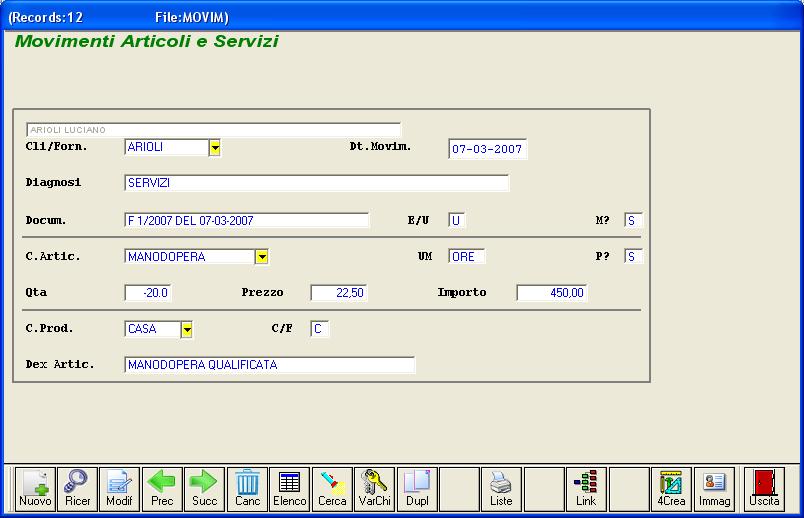The image size is (804, 518).
Task: Open the Immag image icon
Action: [x=714, y=489]
